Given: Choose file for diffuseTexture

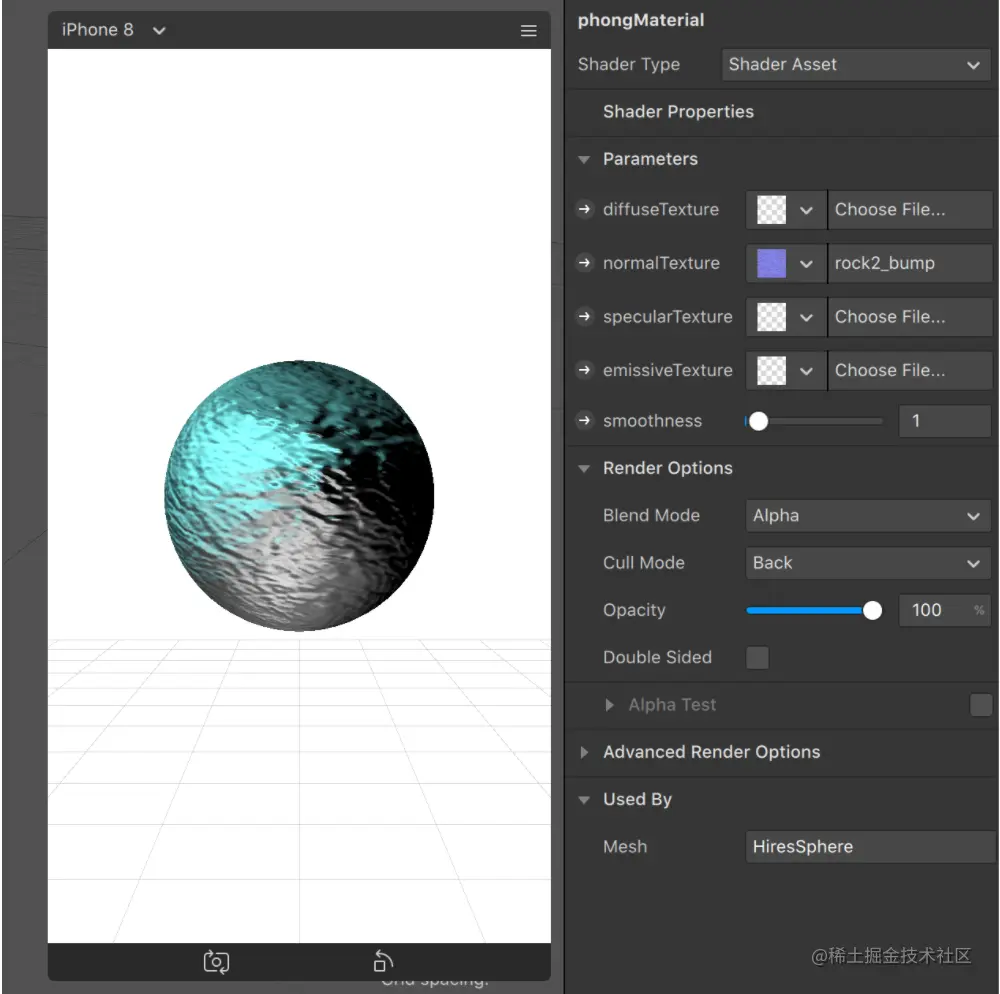Looking at the screenshot, I should (909, 210).
